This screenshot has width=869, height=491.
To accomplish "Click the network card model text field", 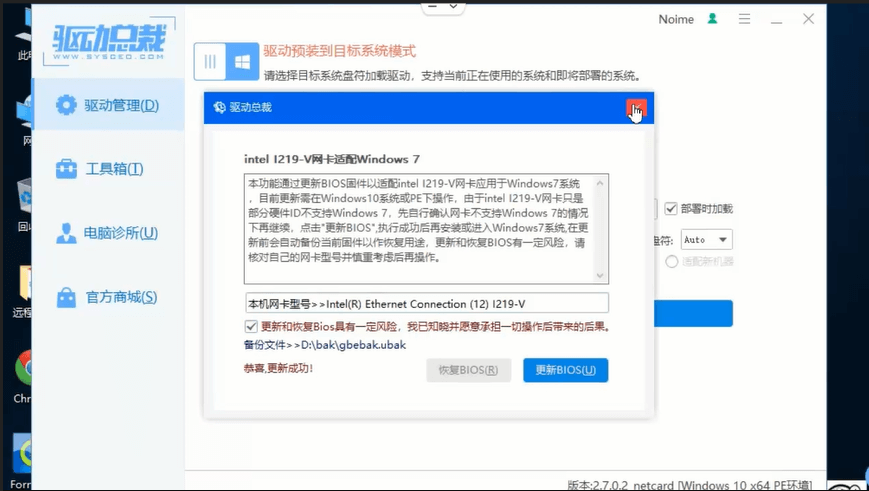I will (426, 303).
